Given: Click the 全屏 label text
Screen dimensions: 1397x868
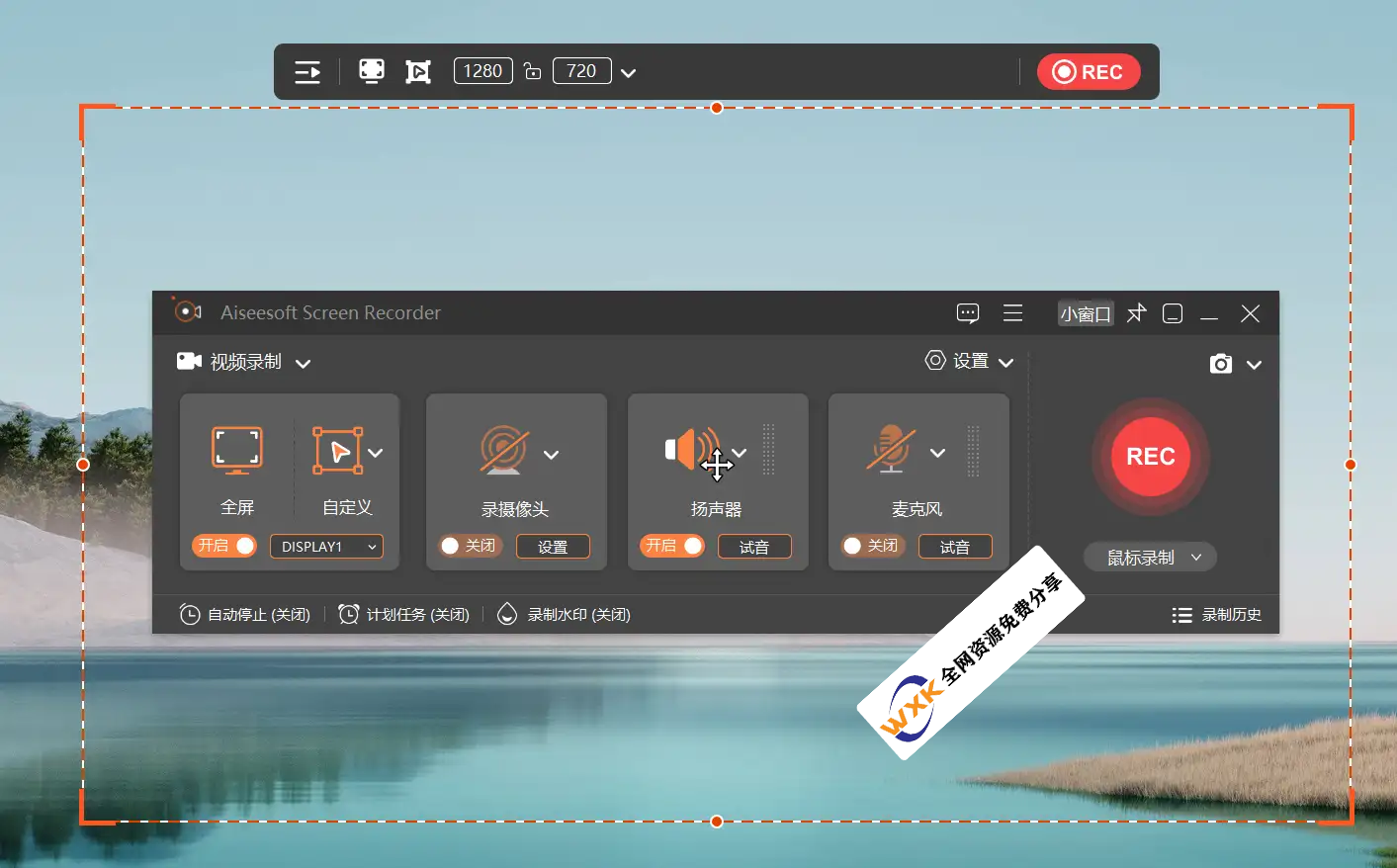Looking at the screenshot, I should (x=237, y=507).
